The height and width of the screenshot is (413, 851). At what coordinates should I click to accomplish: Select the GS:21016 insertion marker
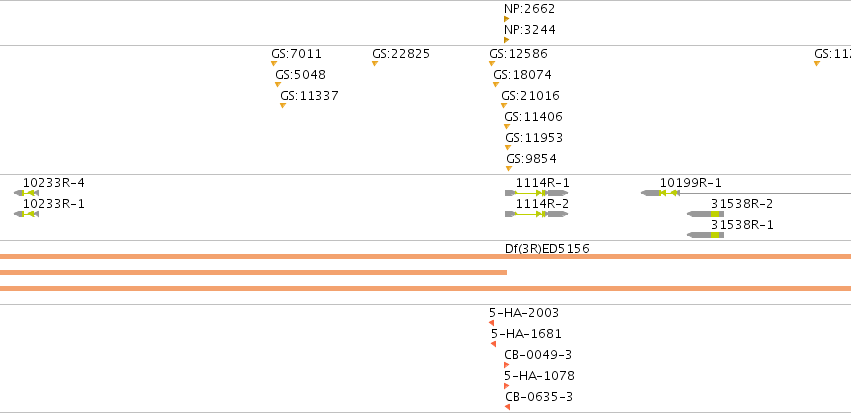pos(504,106)
